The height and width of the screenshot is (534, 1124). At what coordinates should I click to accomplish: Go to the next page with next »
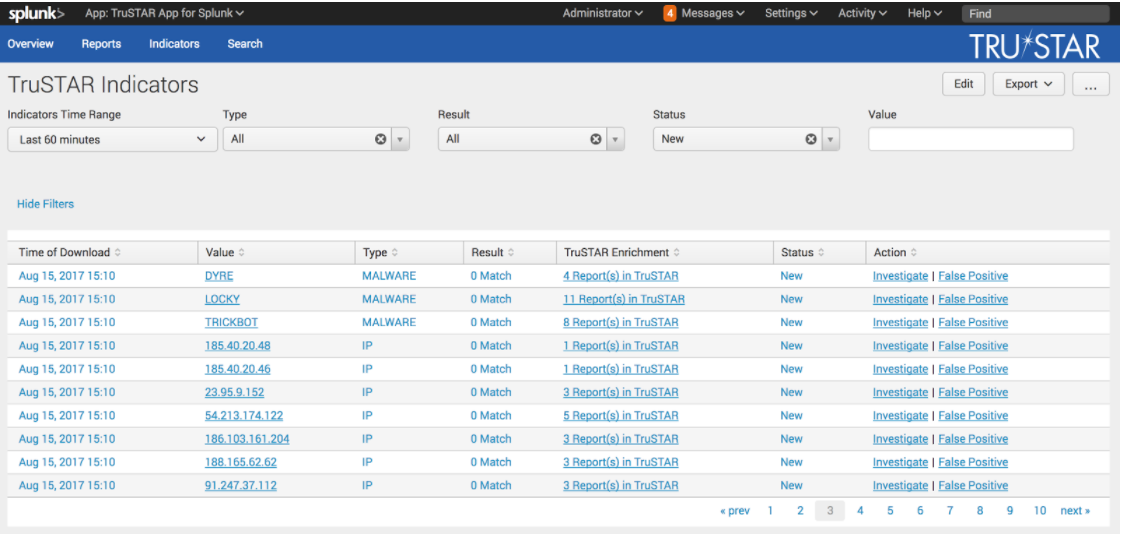point(1075,511)
